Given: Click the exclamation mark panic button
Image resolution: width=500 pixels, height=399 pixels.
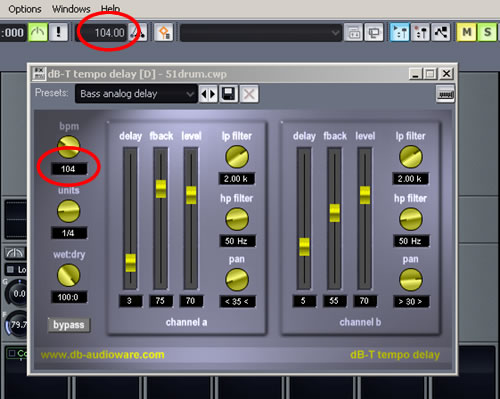Looking at the screenshot, I should click(59, 32).
